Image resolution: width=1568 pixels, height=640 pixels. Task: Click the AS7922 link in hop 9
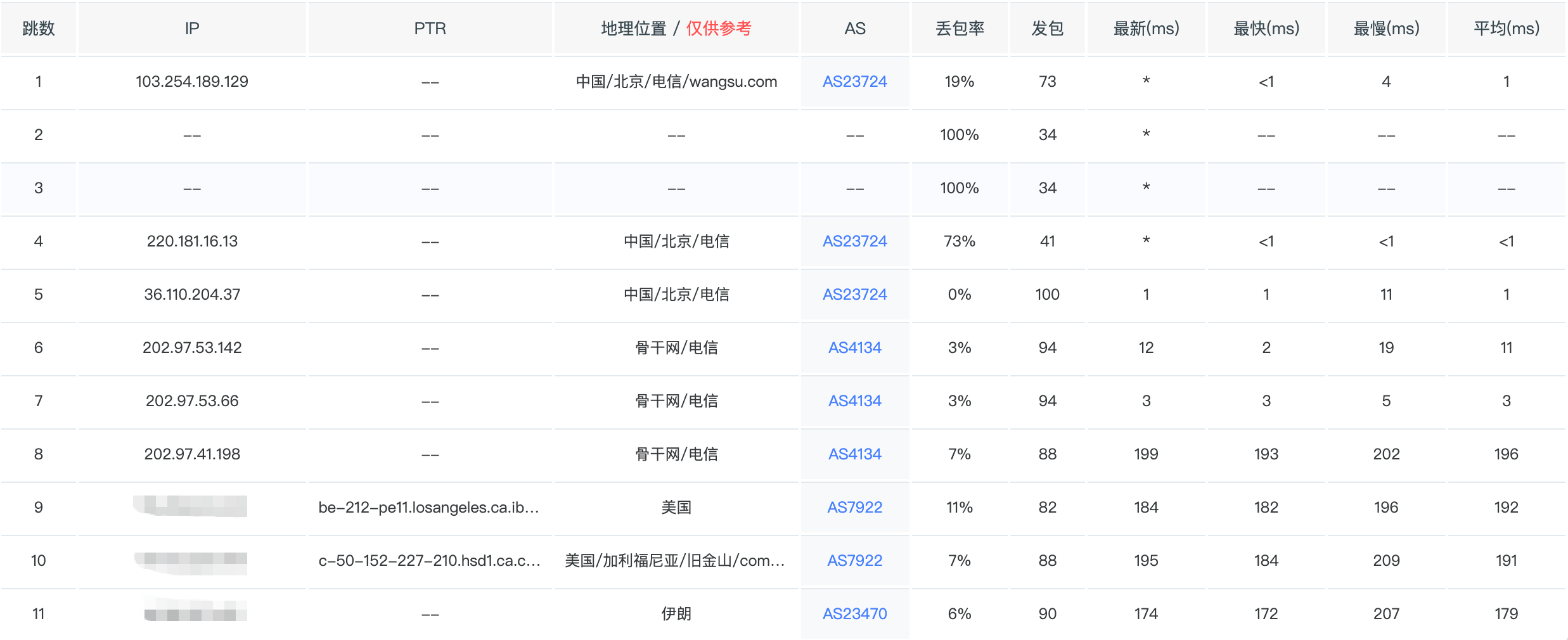click(854, 508)
